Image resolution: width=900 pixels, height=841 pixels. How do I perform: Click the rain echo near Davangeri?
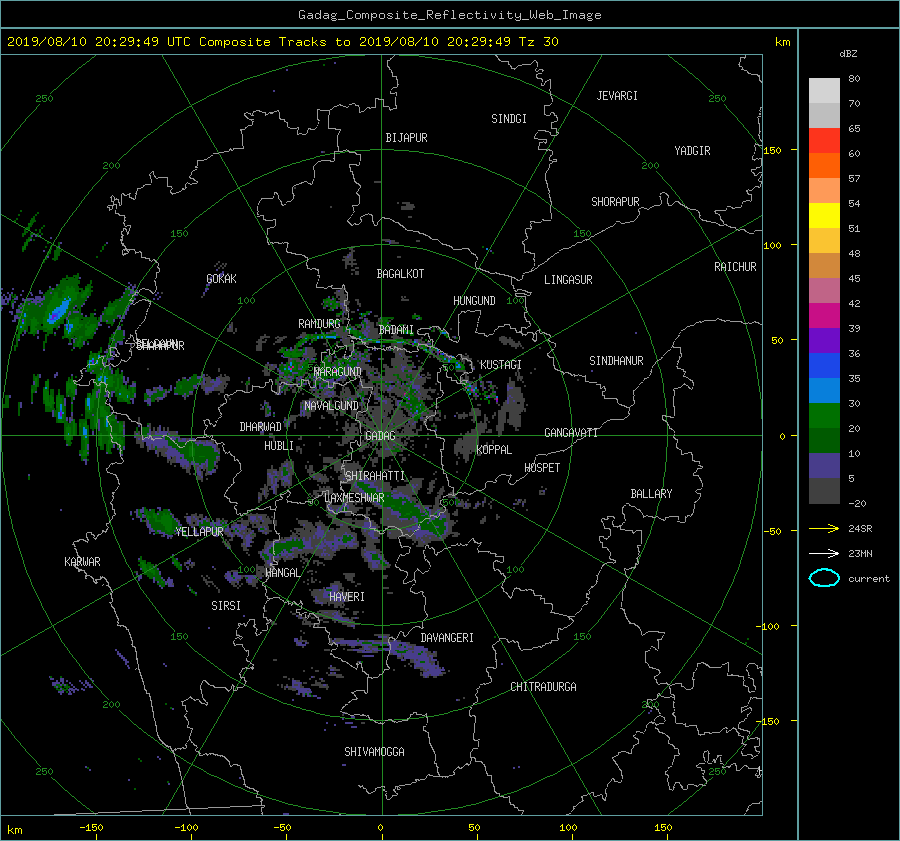pyautogui.click(x=416, y=656)
